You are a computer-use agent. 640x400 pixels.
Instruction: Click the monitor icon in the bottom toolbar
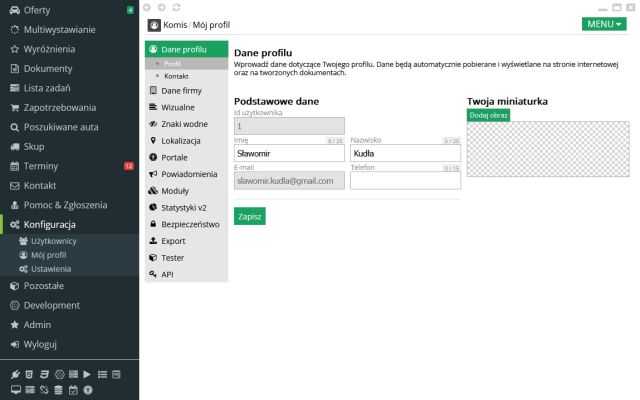coord(15,389)
